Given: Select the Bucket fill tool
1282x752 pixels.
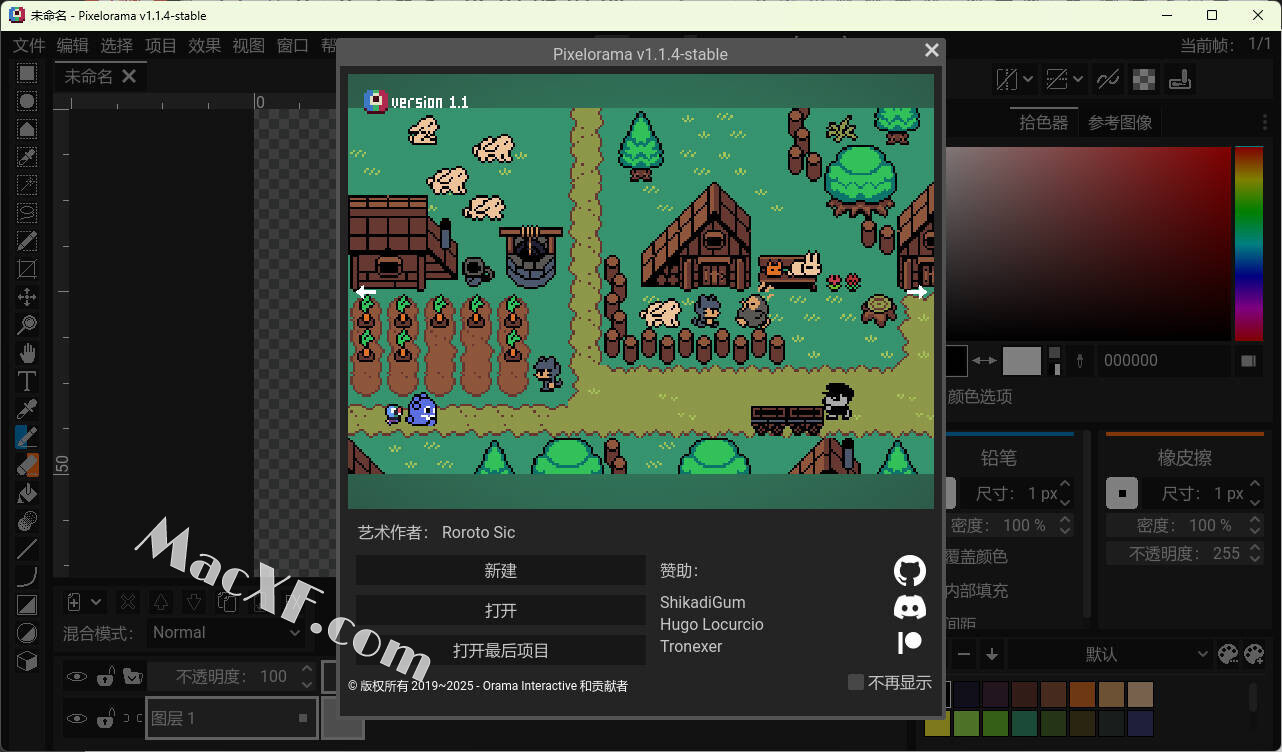Looking at the screenshot, I should (x=27, y=493).
